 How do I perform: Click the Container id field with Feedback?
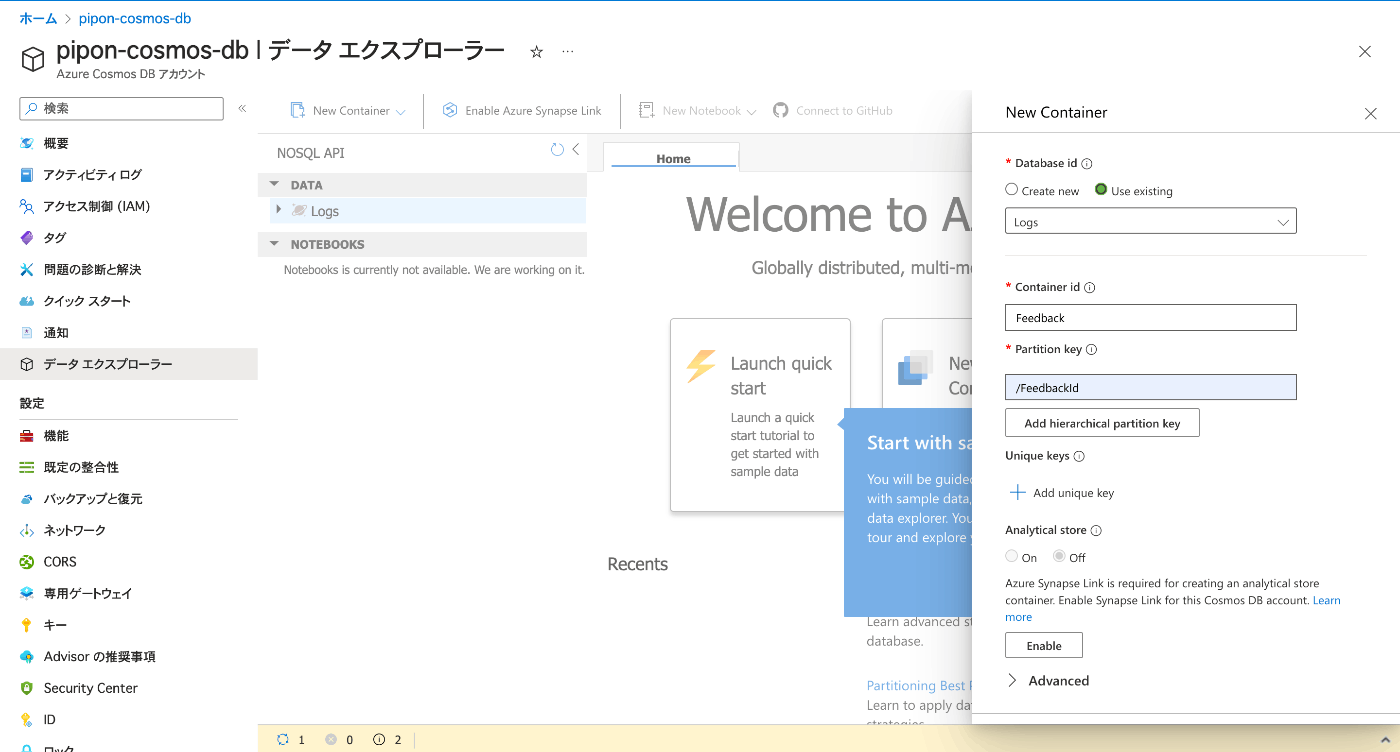[1151, 318]
